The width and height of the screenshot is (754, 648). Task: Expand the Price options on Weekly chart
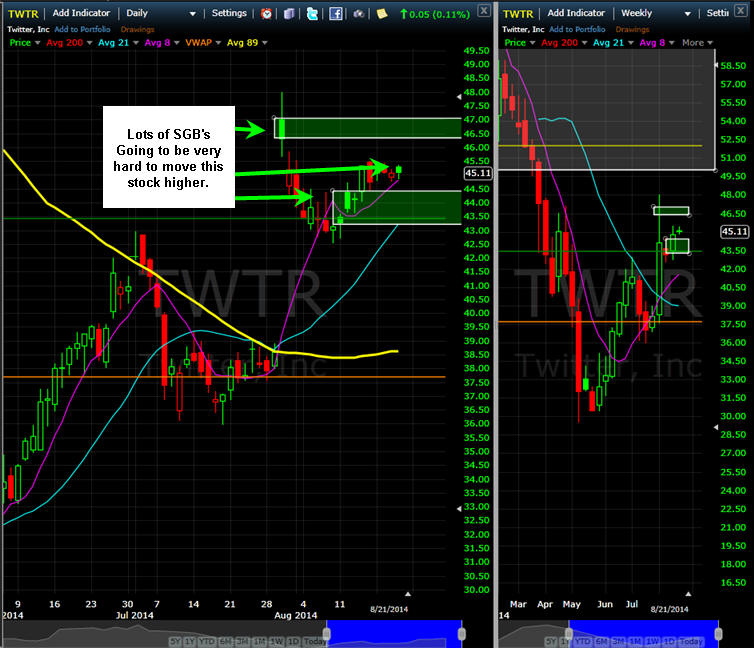pyautogui.click(x=532, y=43)
